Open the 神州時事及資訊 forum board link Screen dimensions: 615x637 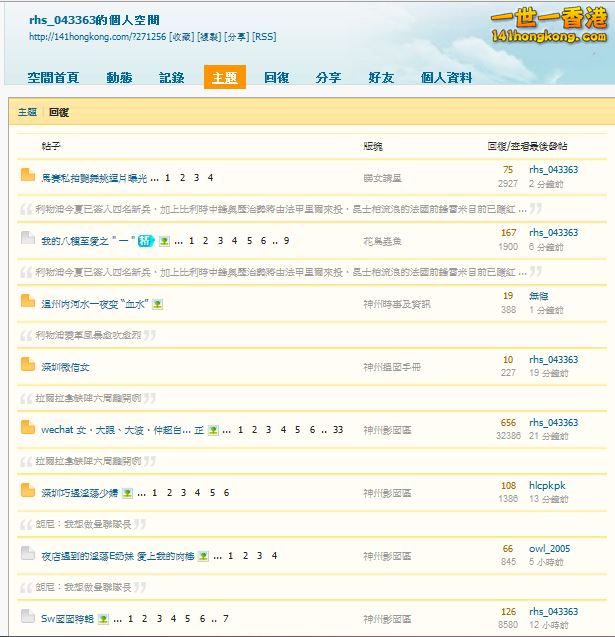click(x=396, y=304)
